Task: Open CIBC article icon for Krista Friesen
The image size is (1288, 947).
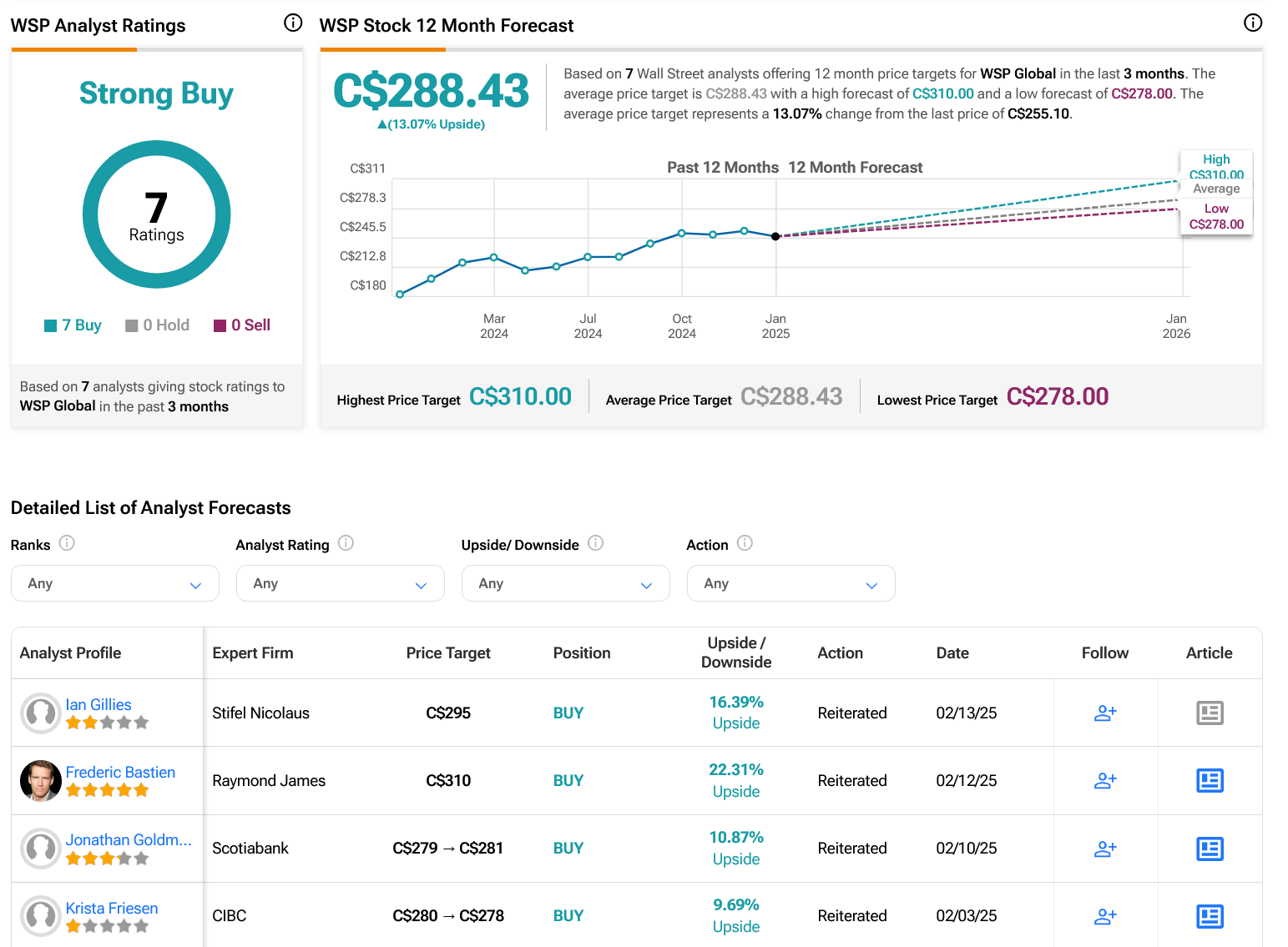Action: 1210,916
